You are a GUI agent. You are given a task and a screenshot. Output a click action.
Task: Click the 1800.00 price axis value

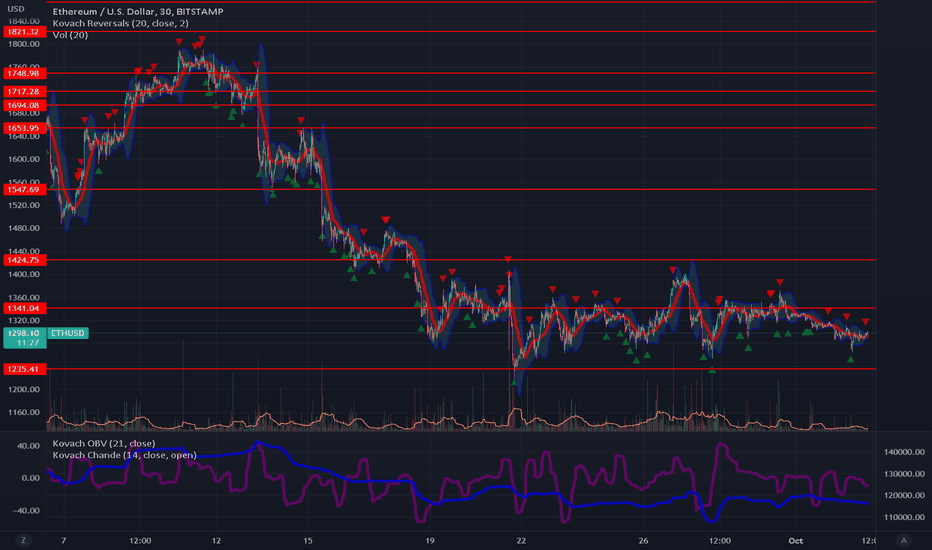coord(24,44)
